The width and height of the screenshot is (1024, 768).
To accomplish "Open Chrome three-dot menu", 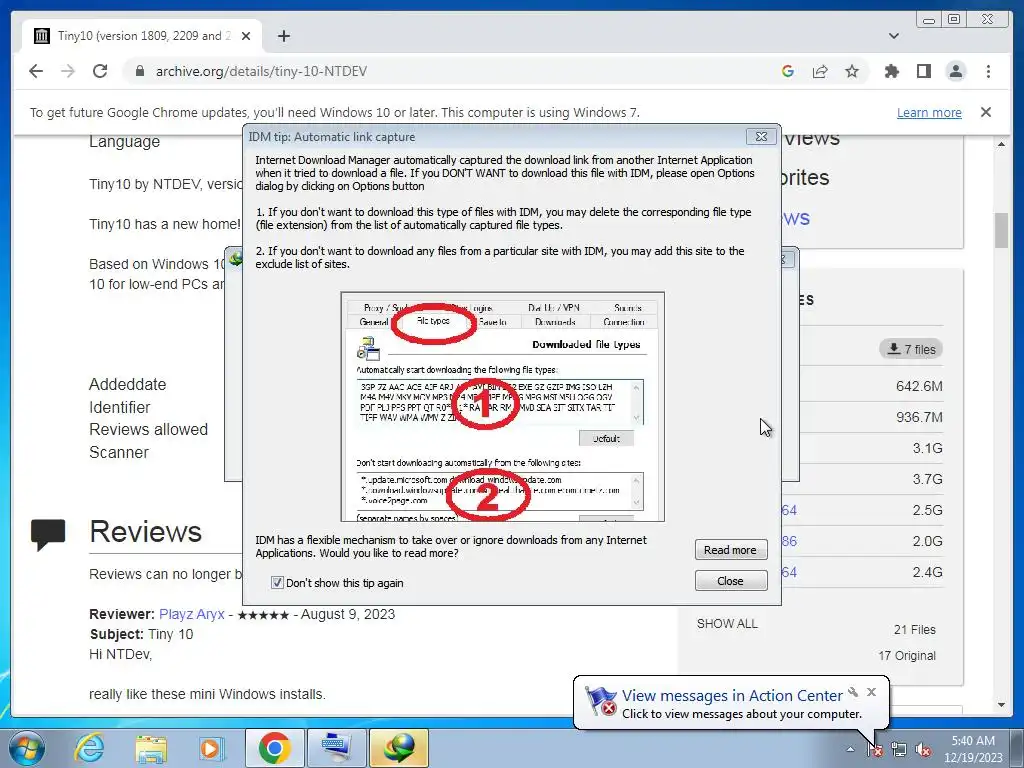I will (988, 71).
